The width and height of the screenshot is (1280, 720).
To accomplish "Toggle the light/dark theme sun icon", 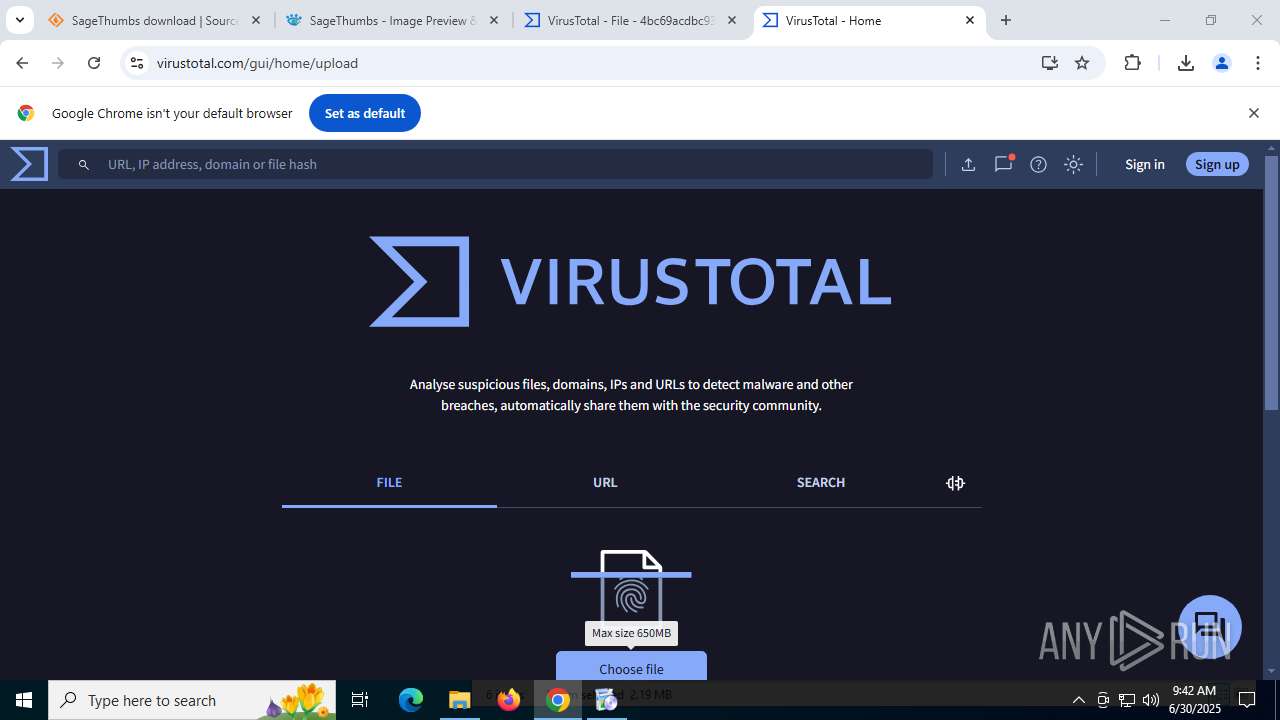I will coord(1073,164).
